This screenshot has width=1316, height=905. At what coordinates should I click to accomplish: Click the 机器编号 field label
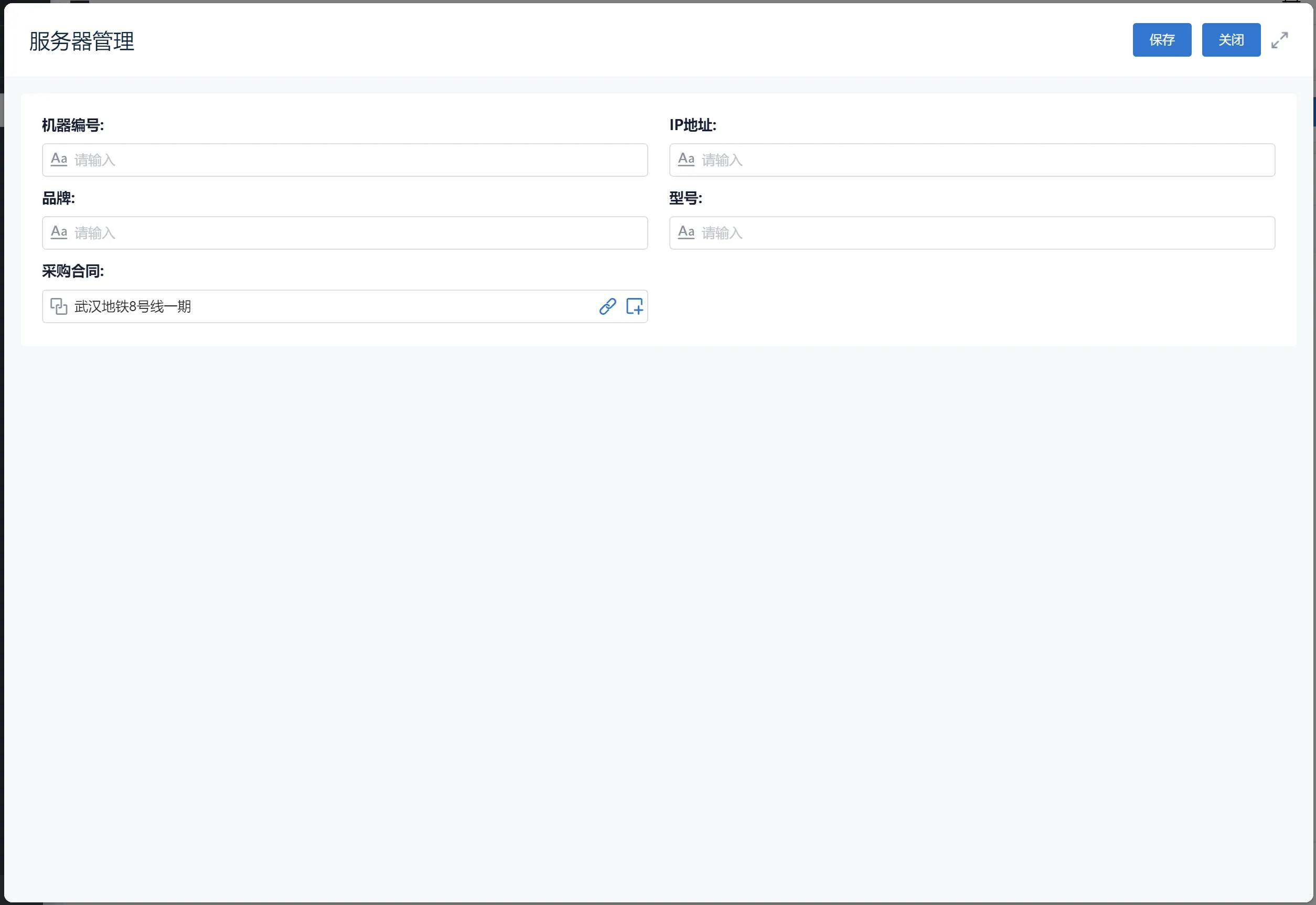coord(72,125)
